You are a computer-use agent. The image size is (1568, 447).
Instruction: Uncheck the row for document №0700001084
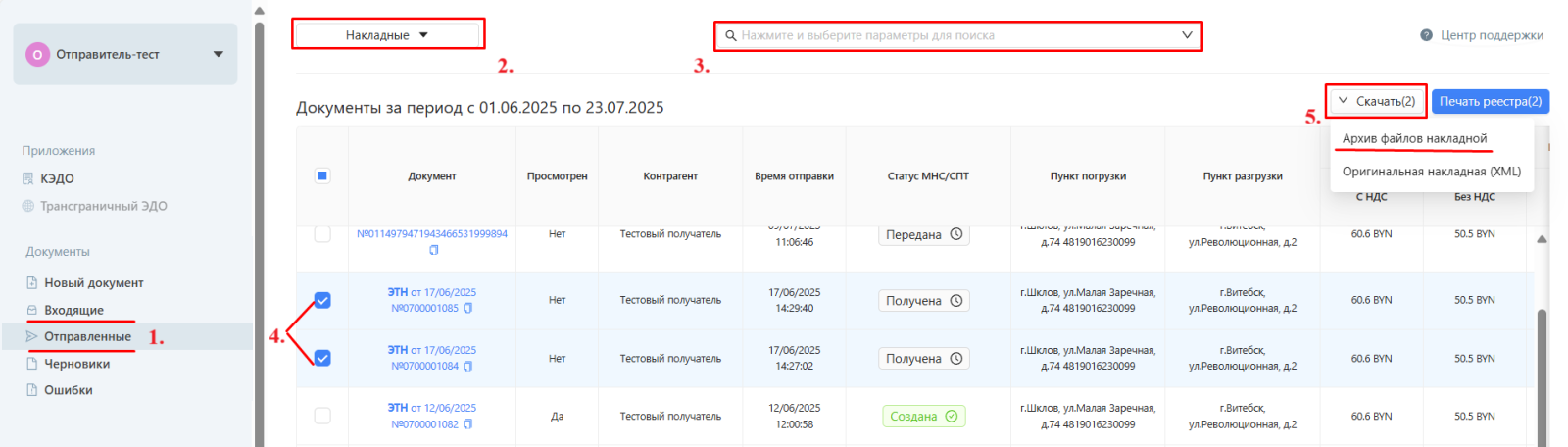pyautogui.click(x=322, y=358)
